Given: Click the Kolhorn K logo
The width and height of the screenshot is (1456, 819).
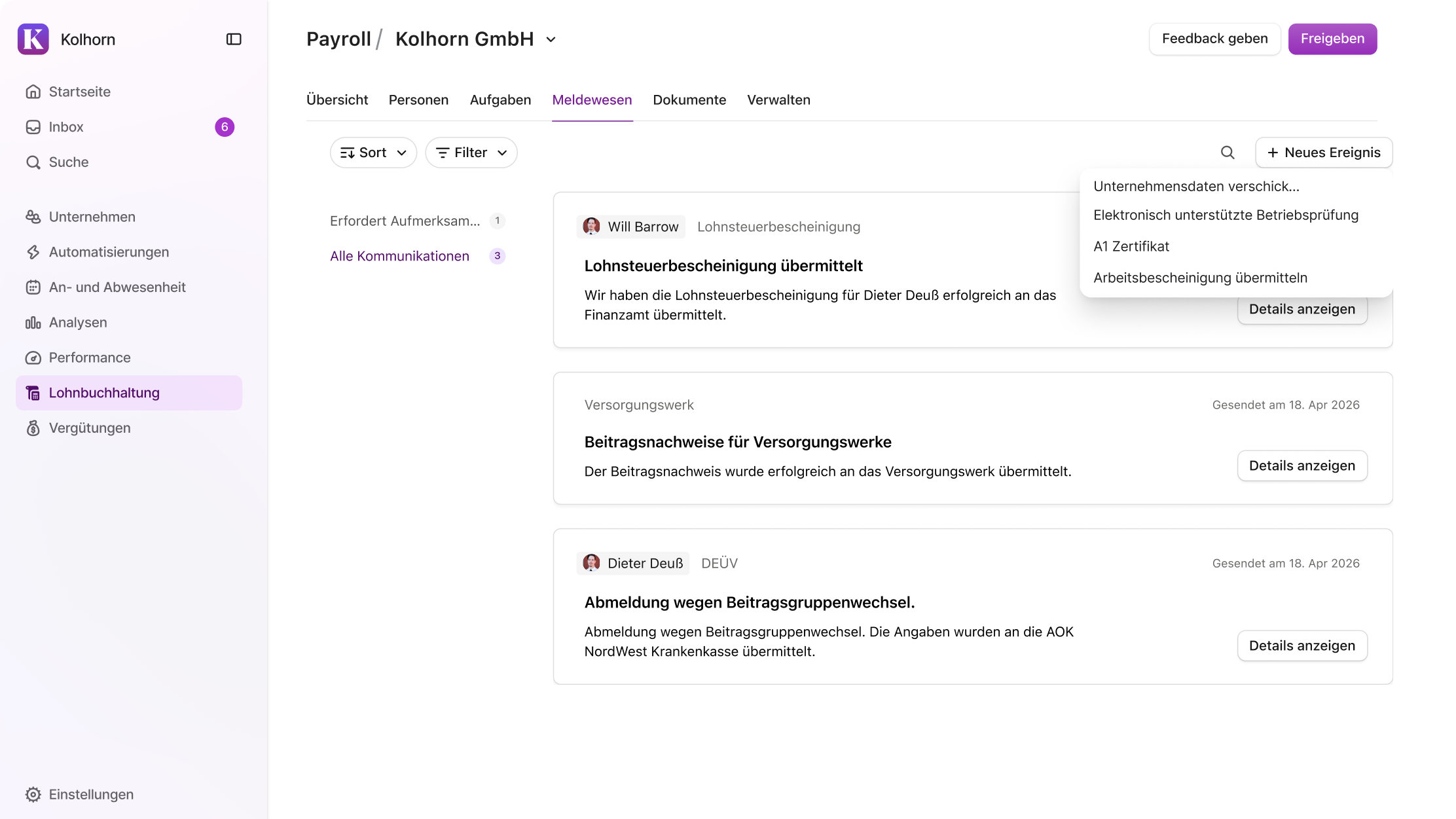Looking at the screenshot, I should tap(33, 39).
